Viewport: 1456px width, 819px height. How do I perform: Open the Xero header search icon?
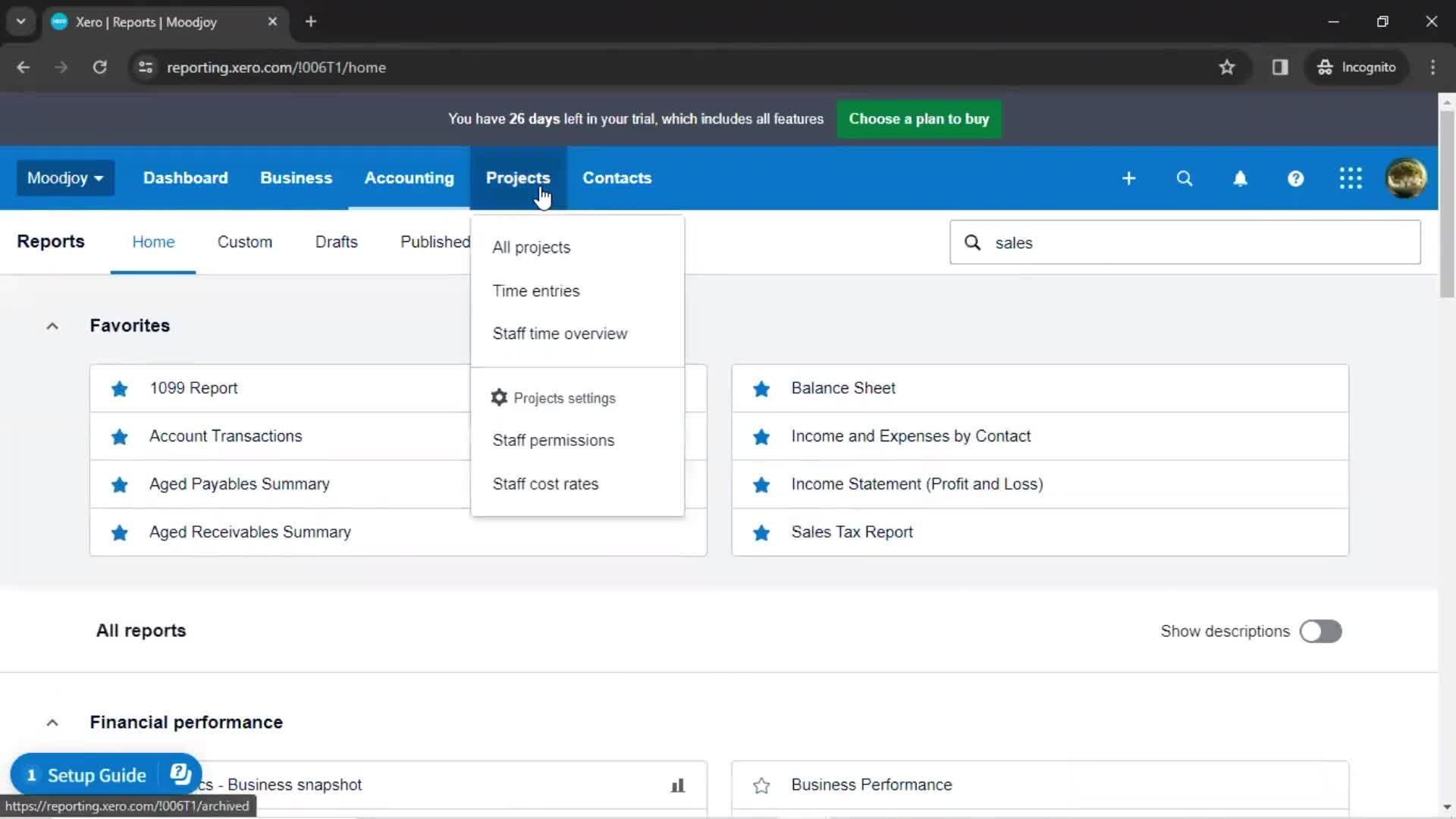point(1184,178)
